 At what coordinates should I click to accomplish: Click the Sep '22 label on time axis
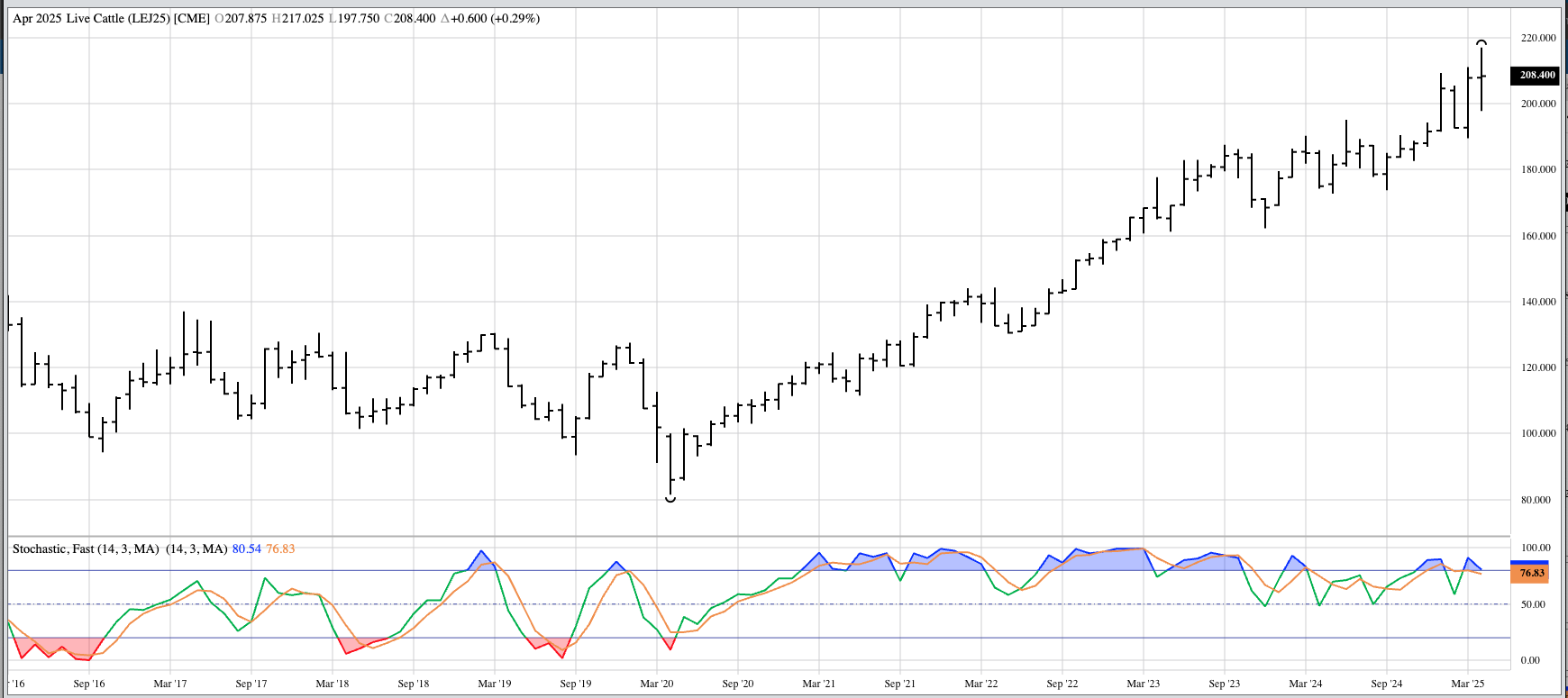(1062, 684)
